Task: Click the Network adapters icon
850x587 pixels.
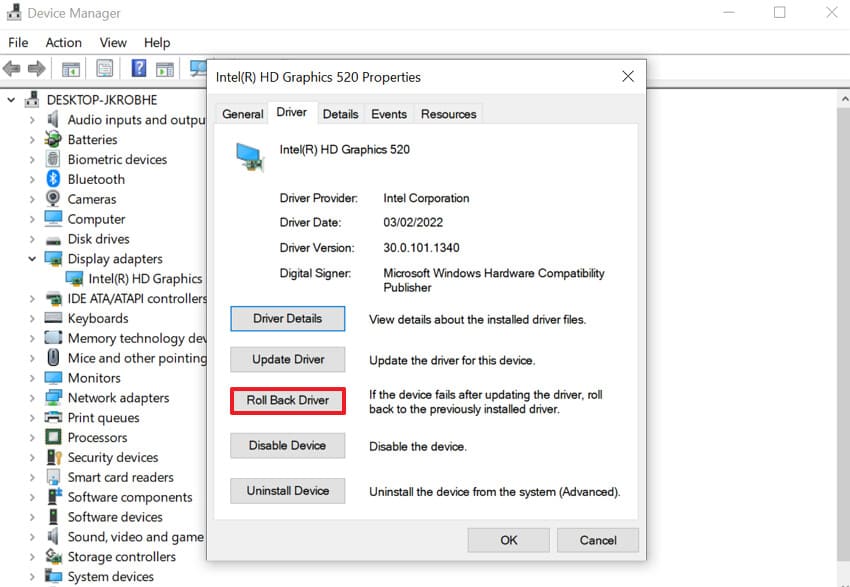Action: [x=53, y=397]
